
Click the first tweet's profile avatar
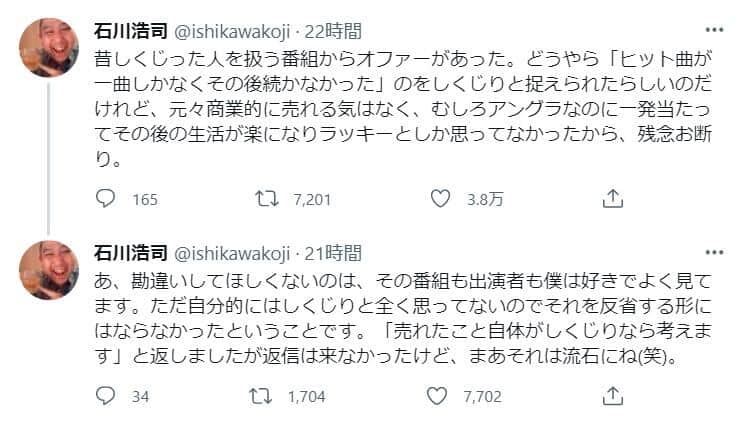tap(49, 46)
